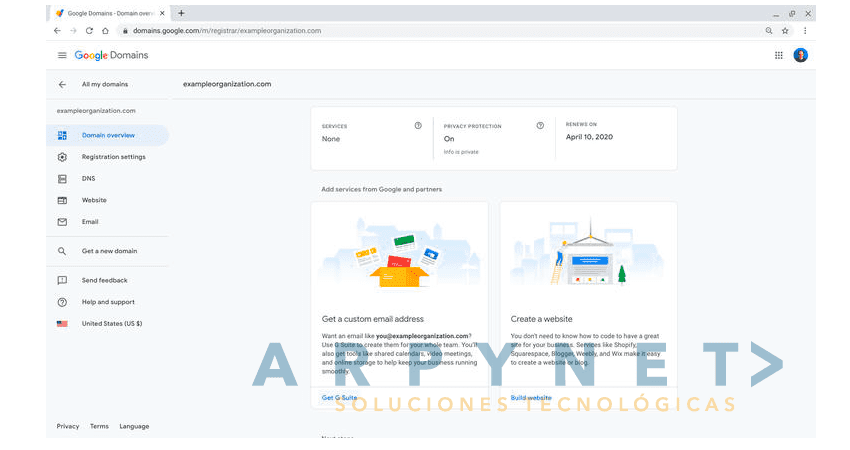Click the back arrow beside All my domains
Image resolution: width=850 pixels, height=450 pixels.
click(x=62, y=85)
